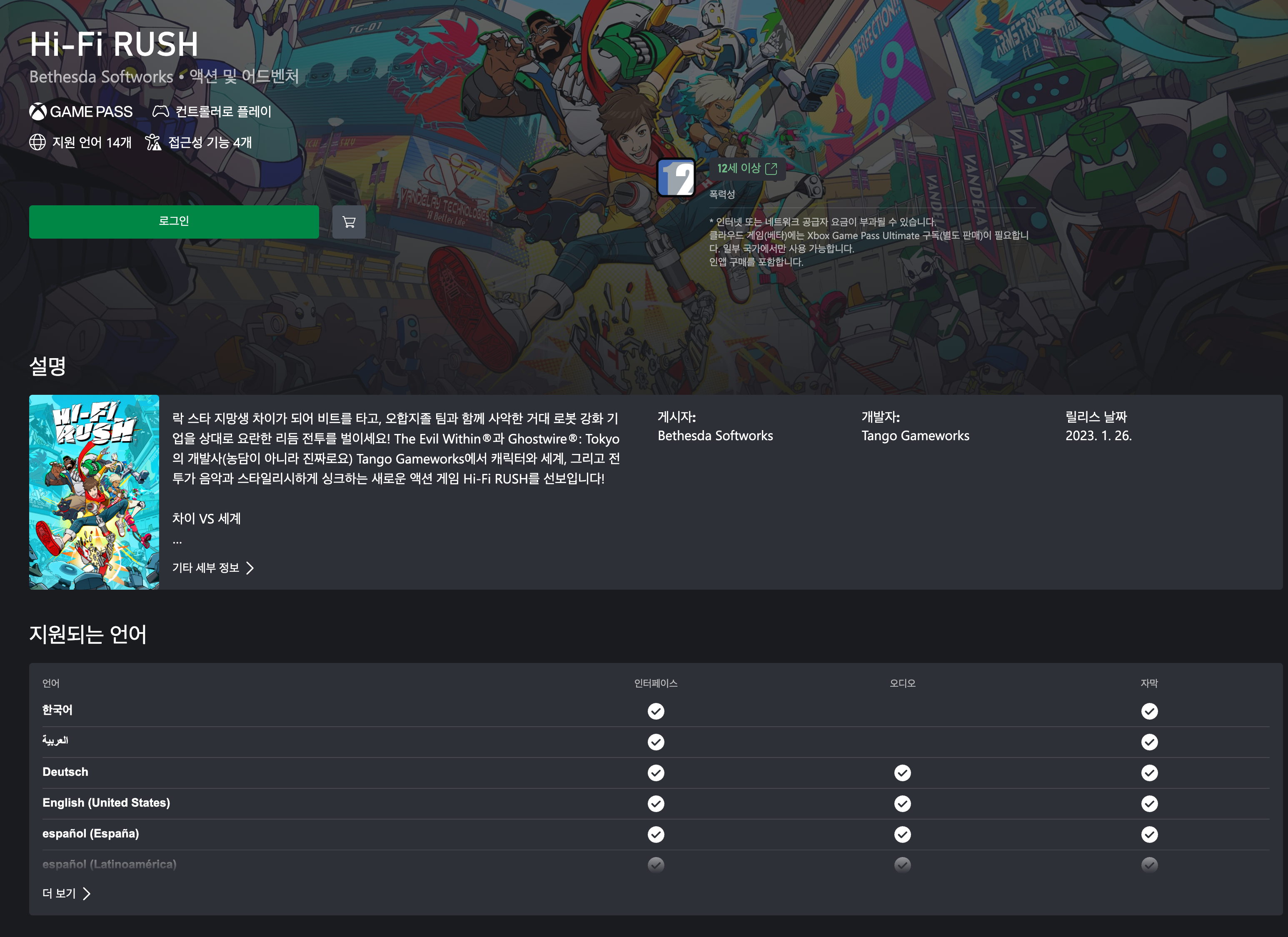Click Deutsch interface check mark
The width and height of the screenshot is (1288, 937).
[656, 773]
